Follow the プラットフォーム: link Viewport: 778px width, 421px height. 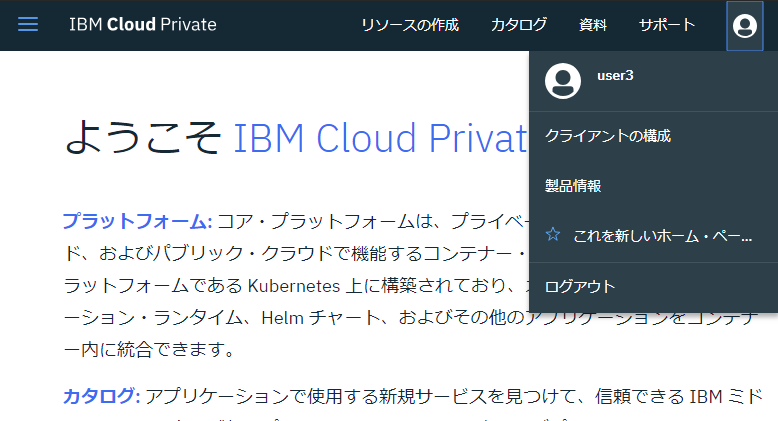[x=137, y=221]
